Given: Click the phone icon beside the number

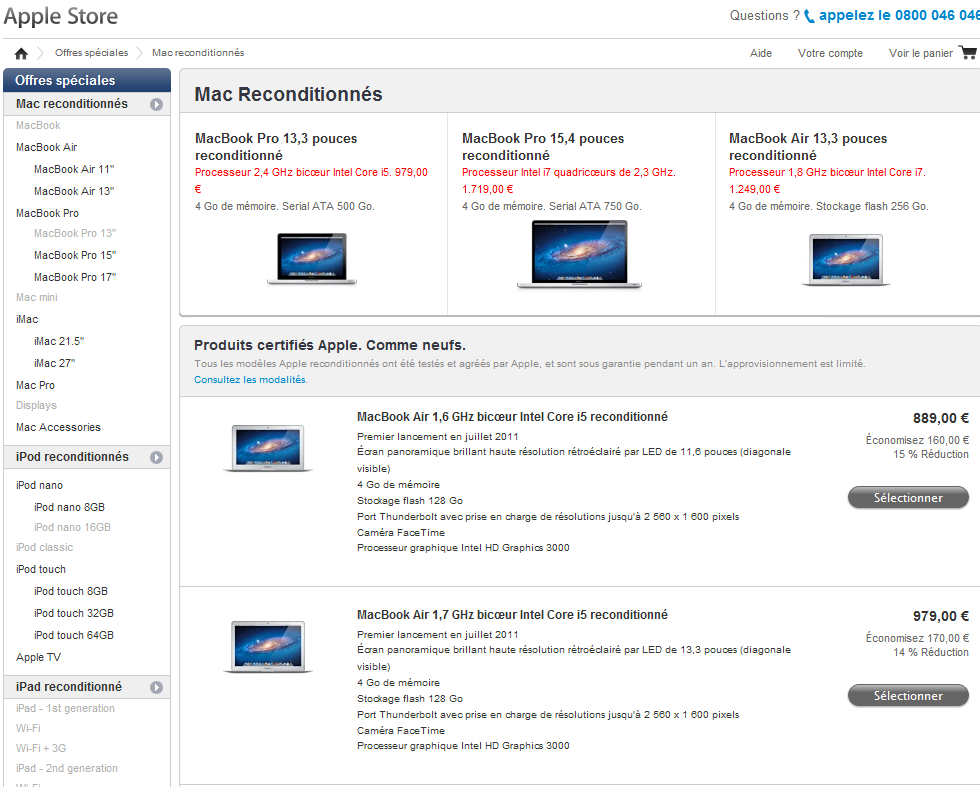Looking at the screenshot, I should [809, 16].
